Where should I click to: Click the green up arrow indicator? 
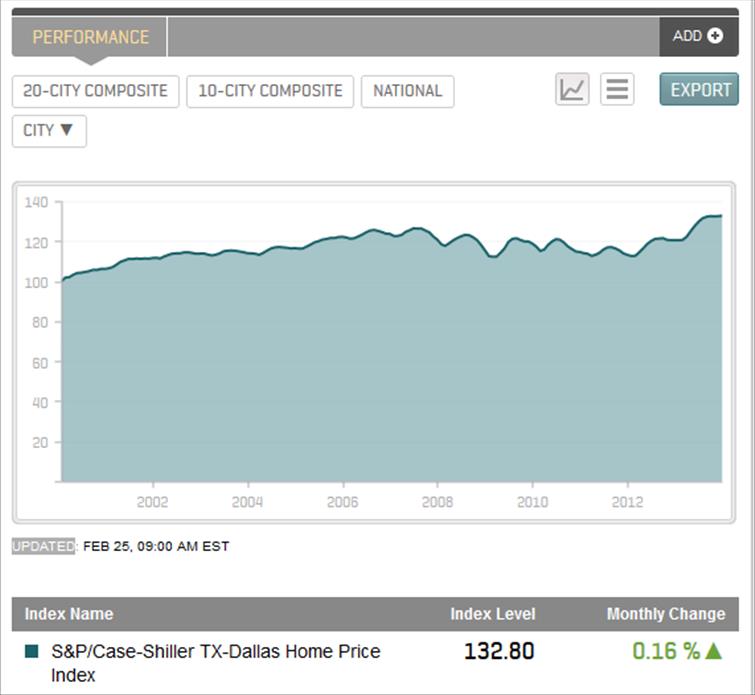[x=713, y=651]
